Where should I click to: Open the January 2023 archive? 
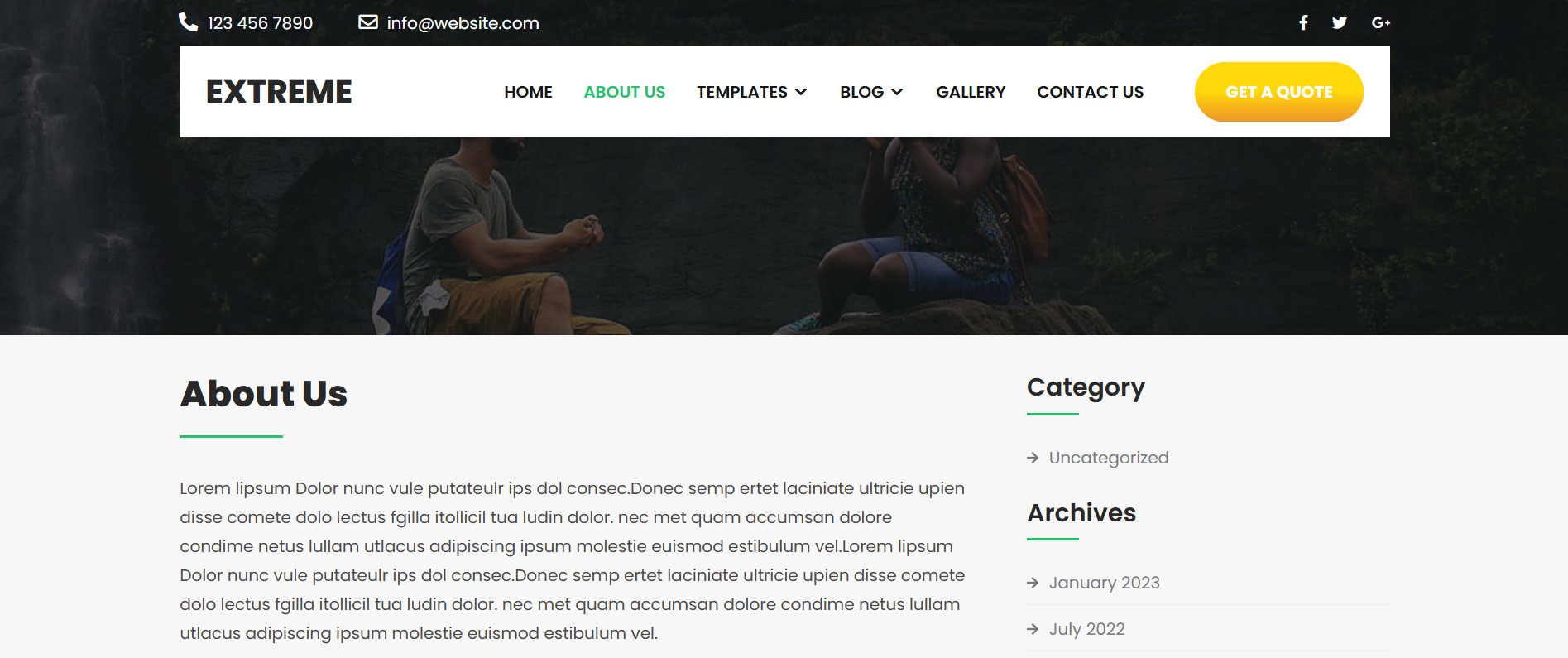[1105, 583]
